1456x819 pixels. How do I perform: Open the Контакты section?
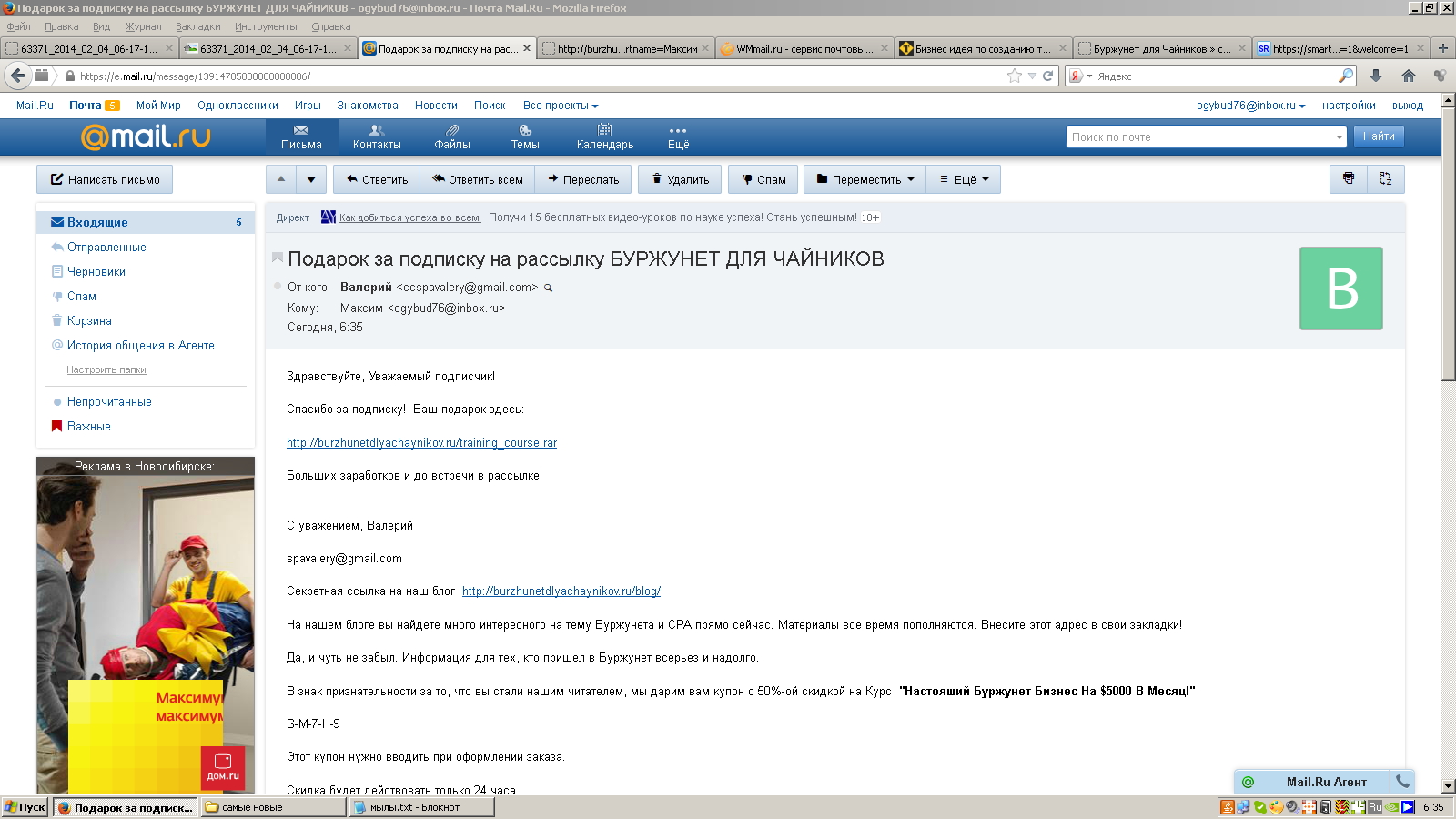[377, 137]
